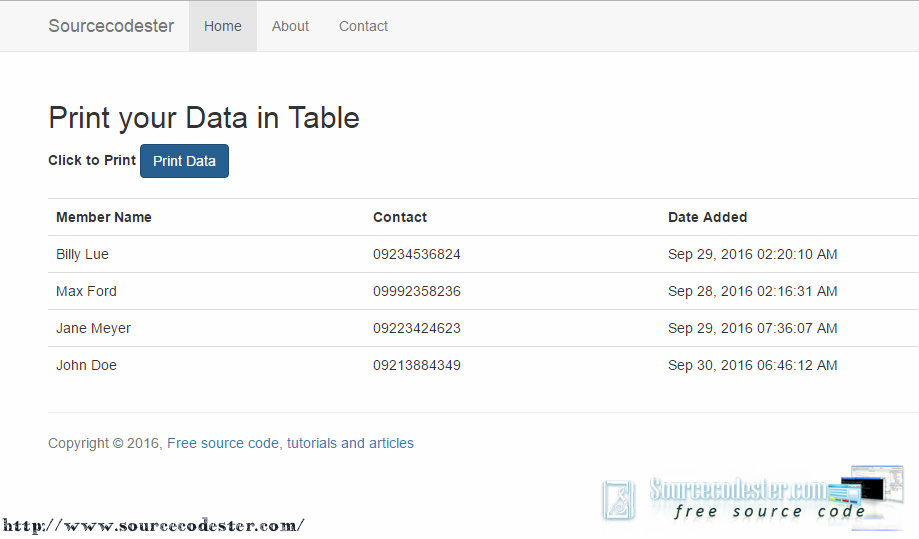Select Max Ford member name

(86, 291)
